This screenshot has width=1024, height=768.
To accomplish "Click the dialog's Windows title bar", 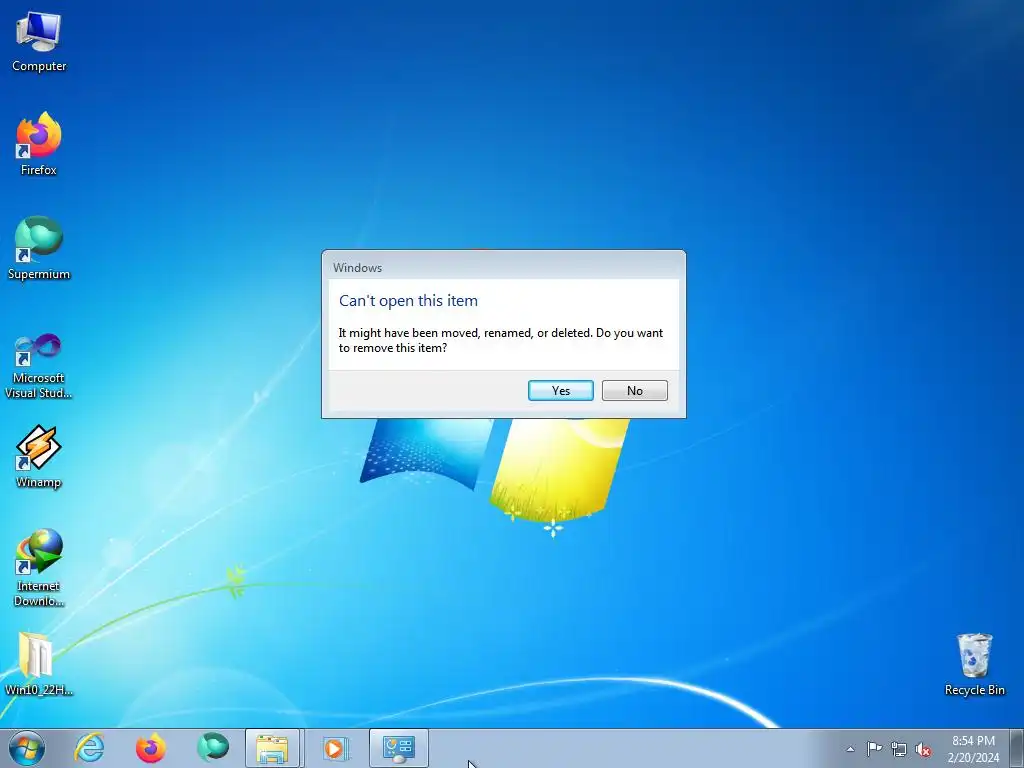I will tap(504, 267).
